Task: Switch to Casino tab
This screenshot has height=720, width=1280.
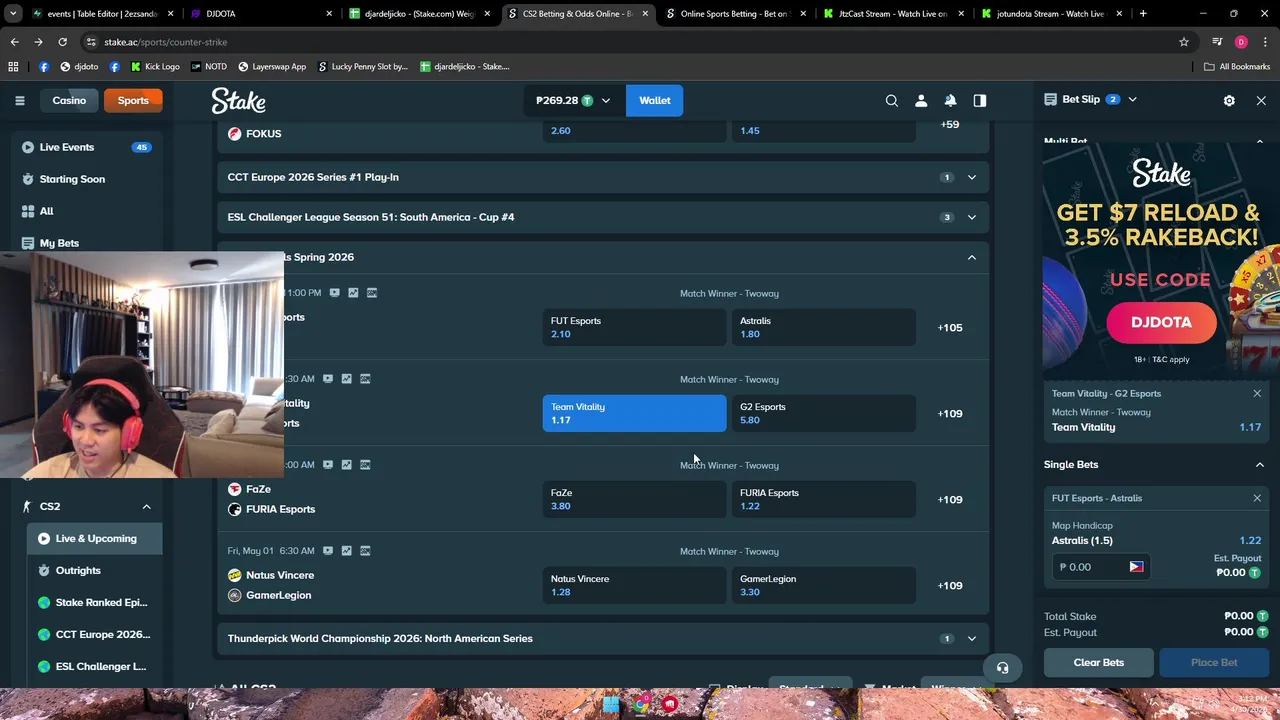Action: click(x=69, y=100)
